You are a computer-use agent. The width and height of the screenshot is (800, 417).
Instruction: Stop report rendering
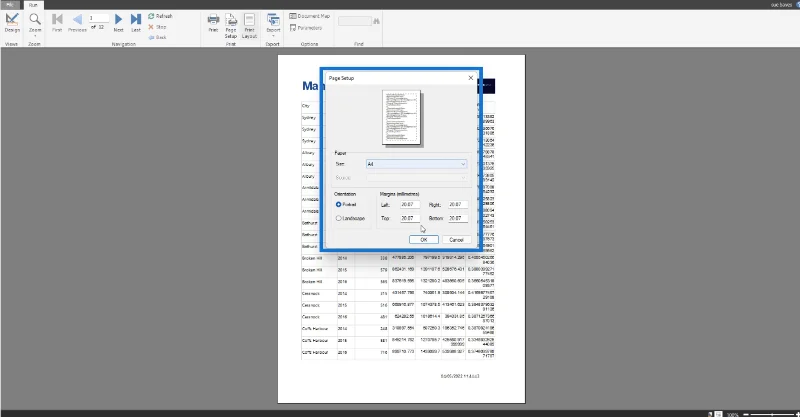(157, 27)
